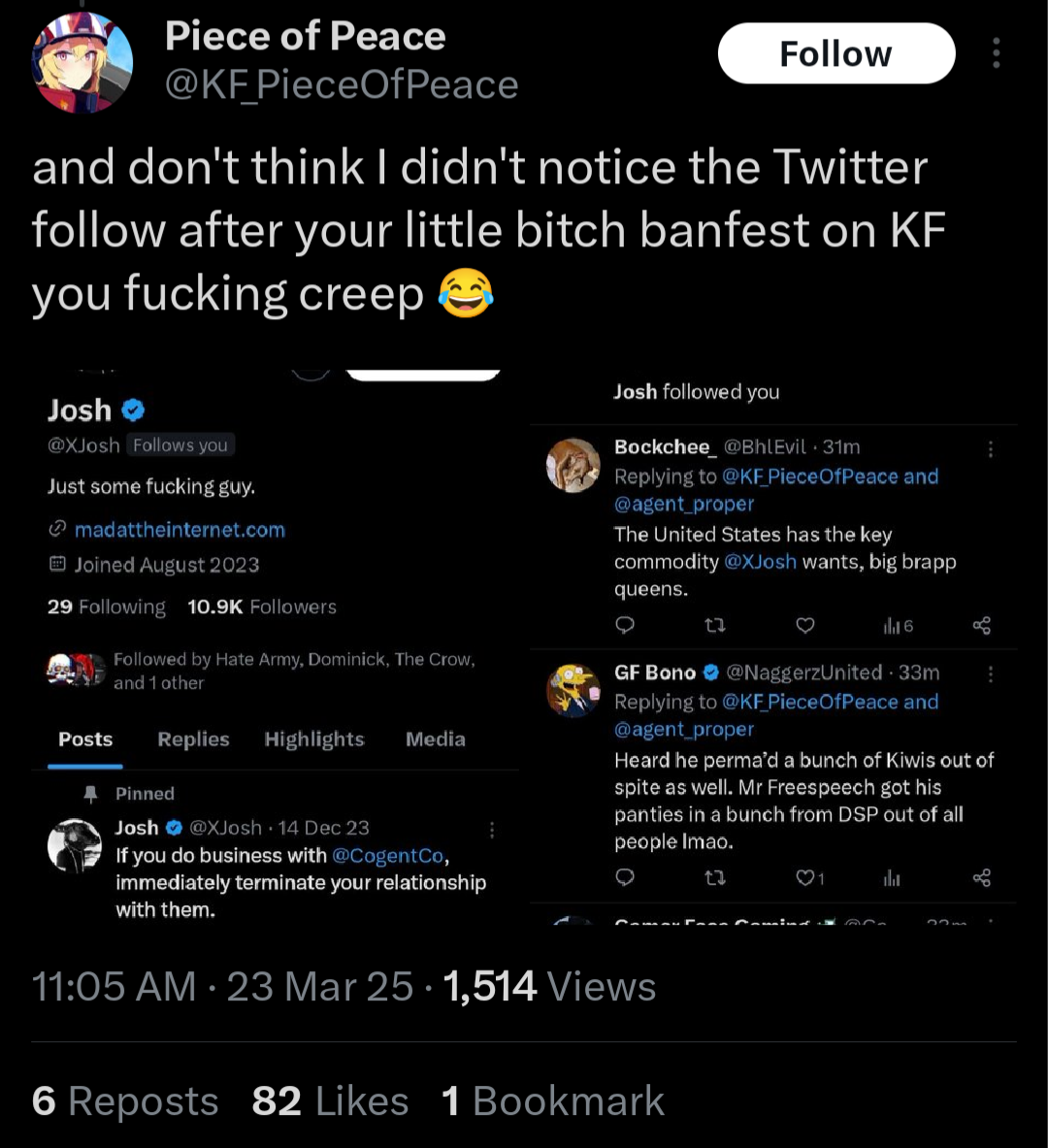
Task: Open the 10.9K Followers list
Action: tap(262, 607)
